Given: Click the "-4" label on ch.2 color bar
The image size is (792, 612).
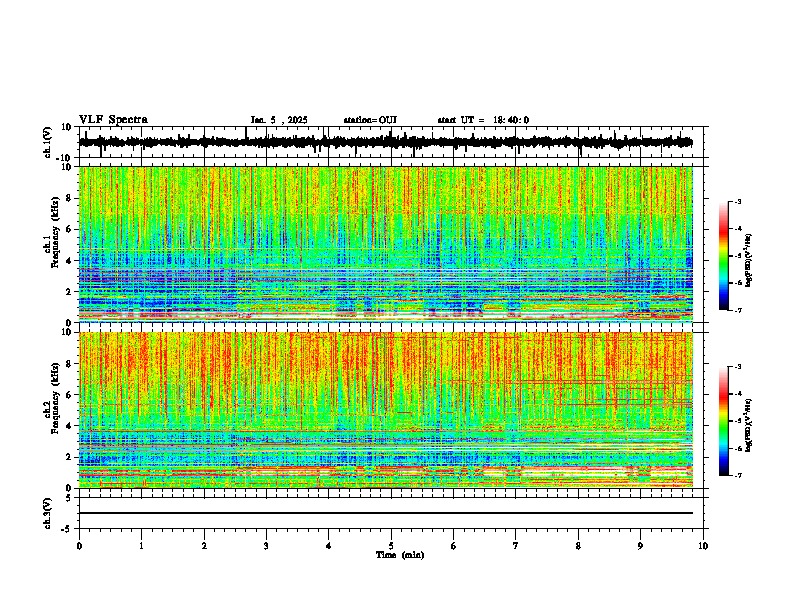Looking at the screenshot, I should tap(738, 393).
